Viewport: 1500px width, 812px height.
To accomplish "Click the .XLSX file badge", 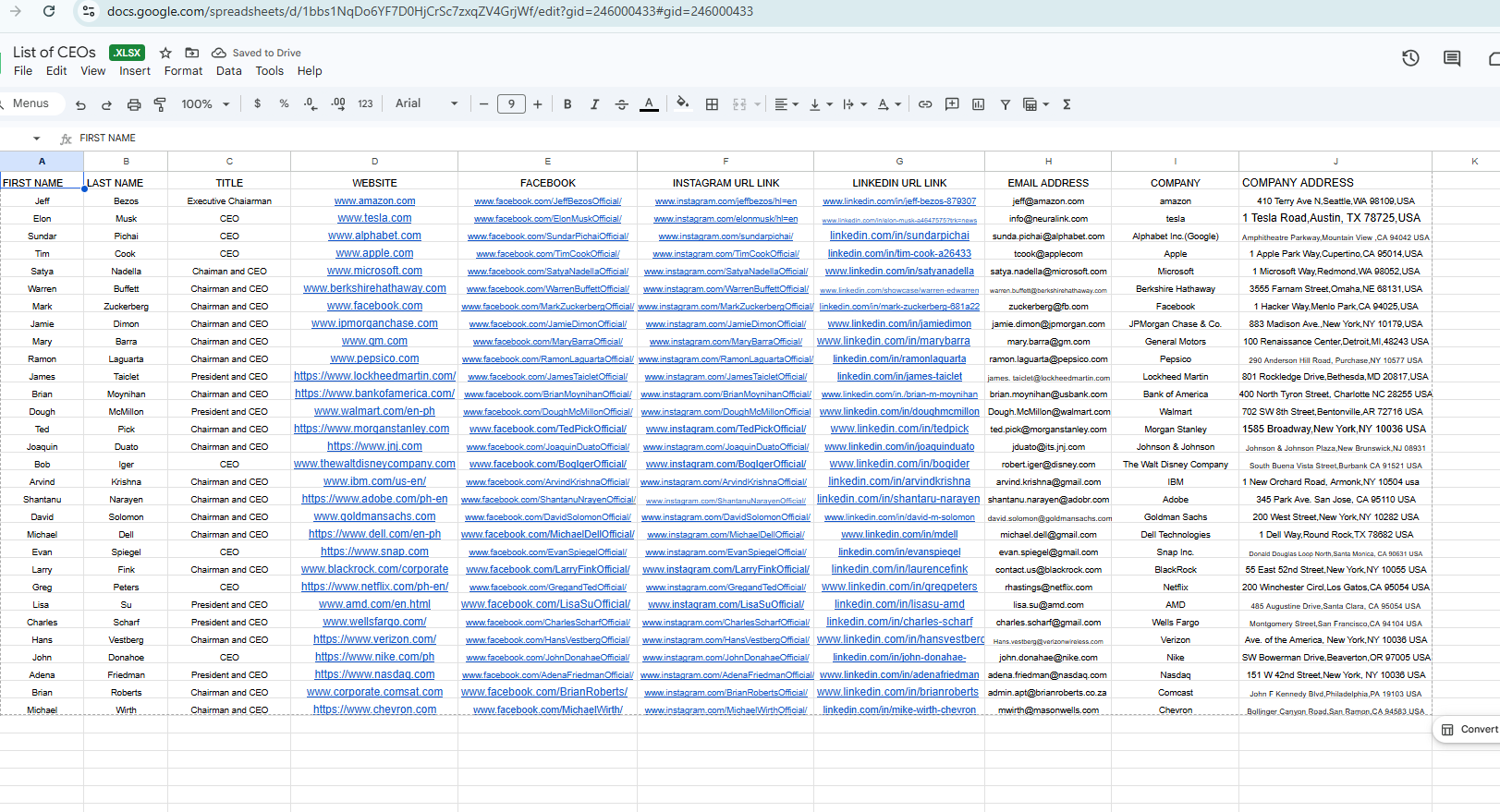I will pyautogui.click(x=127, y=53).
